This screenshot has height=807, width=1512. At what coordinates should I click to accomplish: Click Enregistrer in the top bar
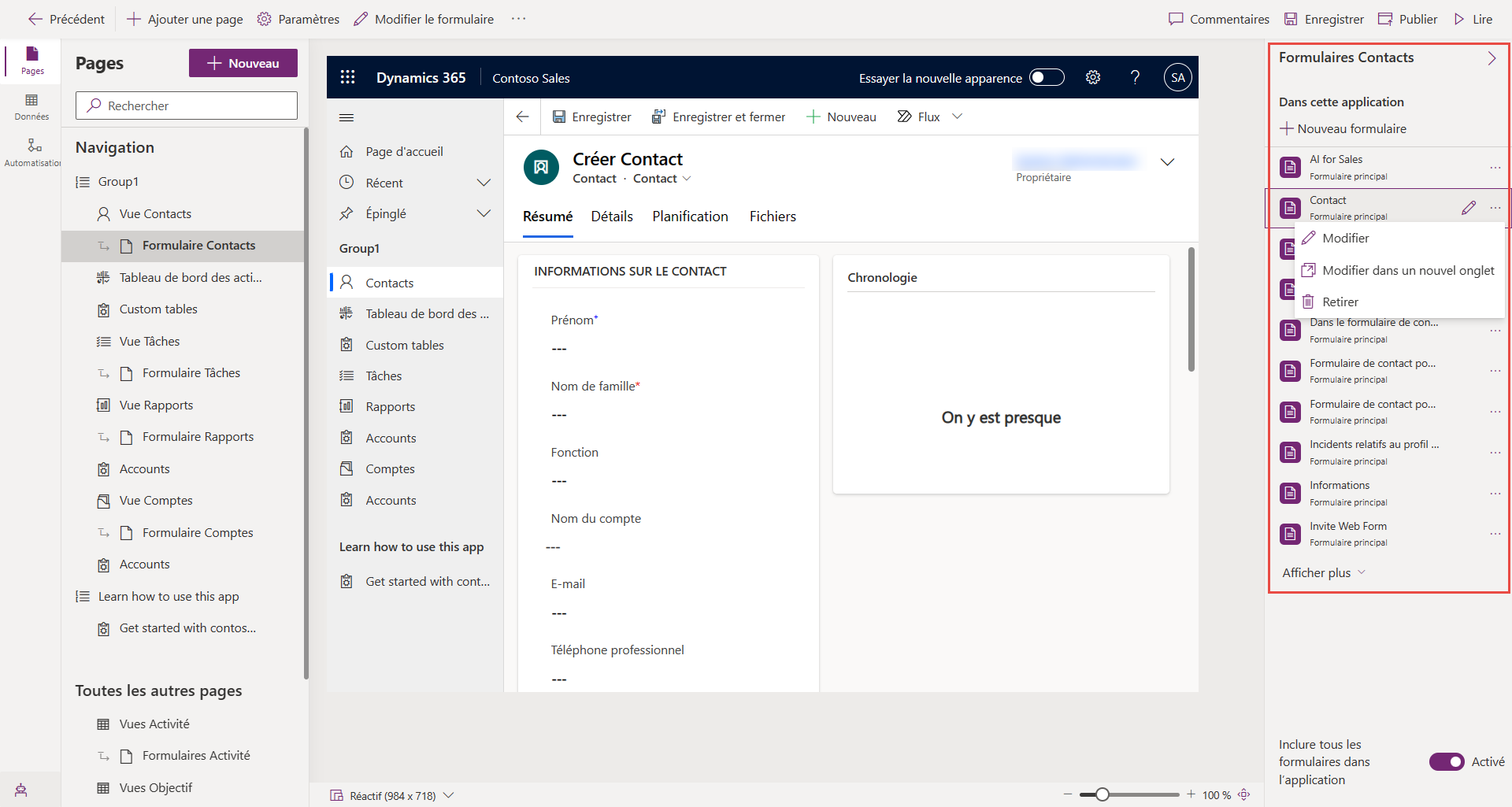(x=1324, y=19)
